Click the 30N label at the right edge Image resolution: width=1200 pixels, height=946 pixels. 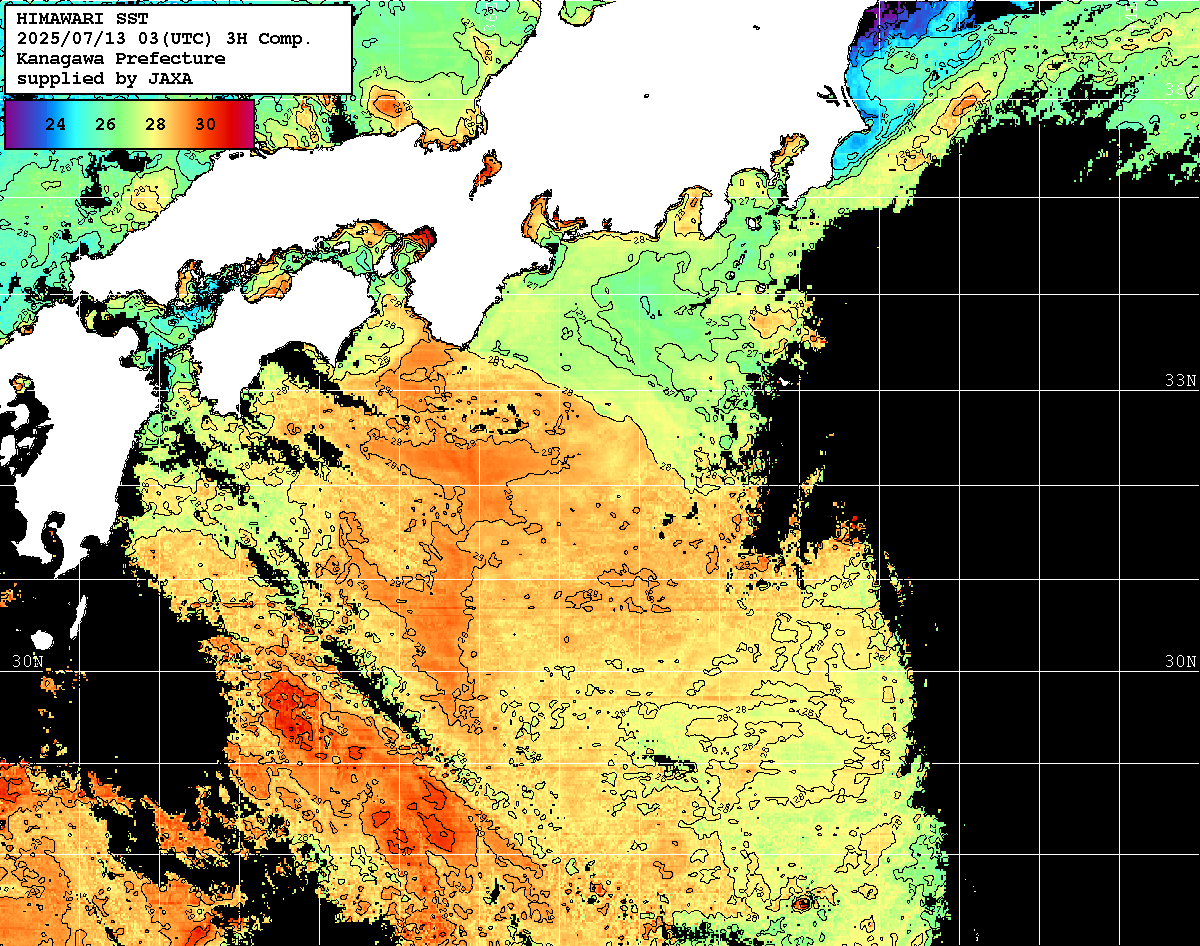(x=1180, y=662)
